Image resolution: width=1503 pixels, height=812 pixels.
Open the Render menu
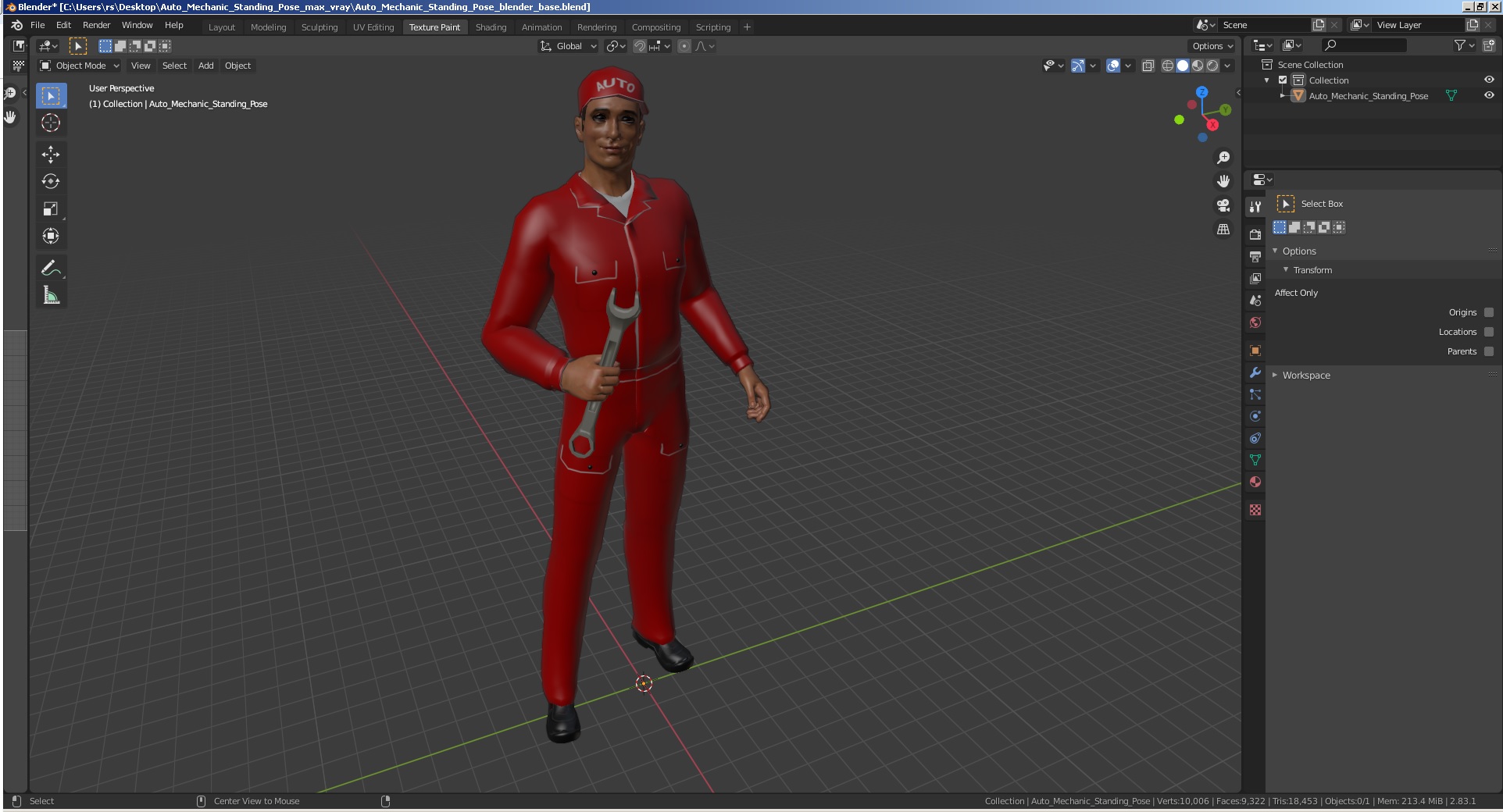[97, 25]
